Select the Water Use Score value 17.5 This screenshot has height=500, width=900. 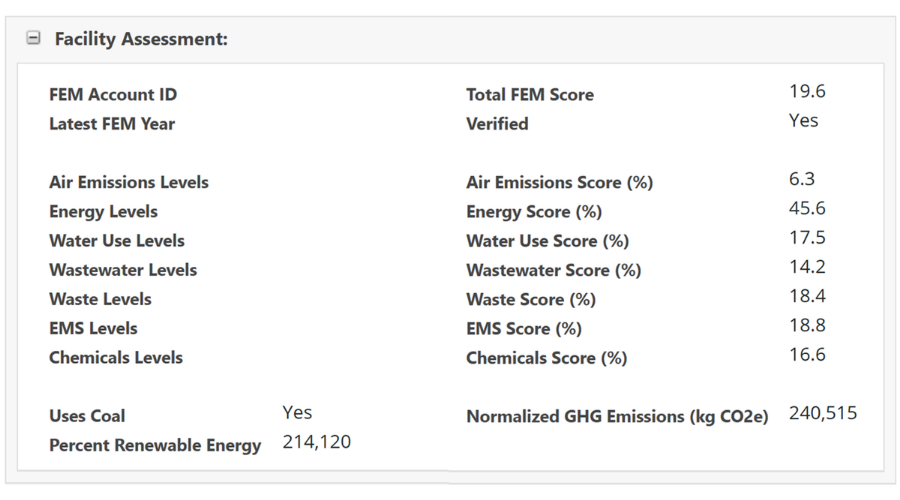click(x=807, y=237)
